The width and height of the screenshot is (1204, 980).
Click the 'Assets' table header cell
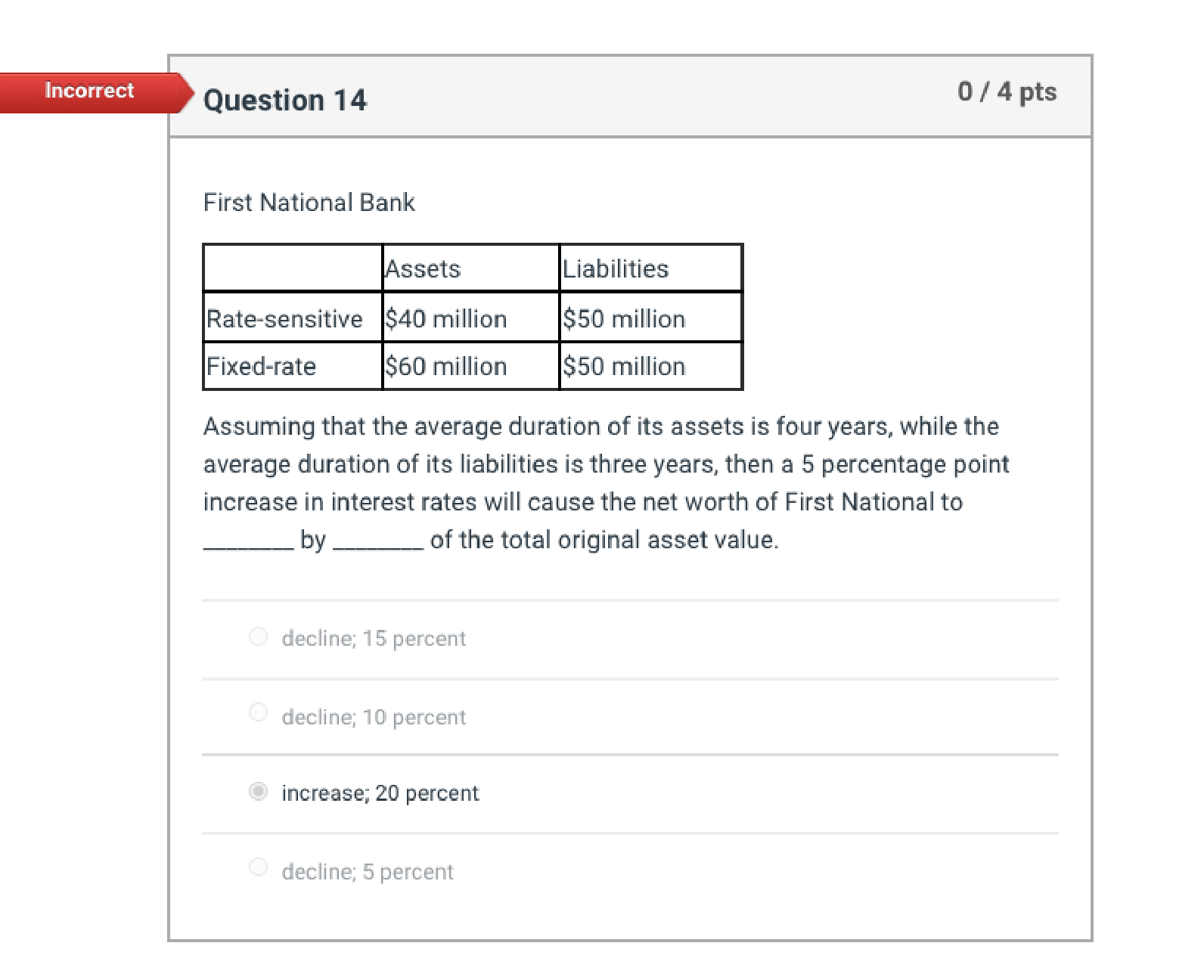pyautogui.click(x=422, y=268)
